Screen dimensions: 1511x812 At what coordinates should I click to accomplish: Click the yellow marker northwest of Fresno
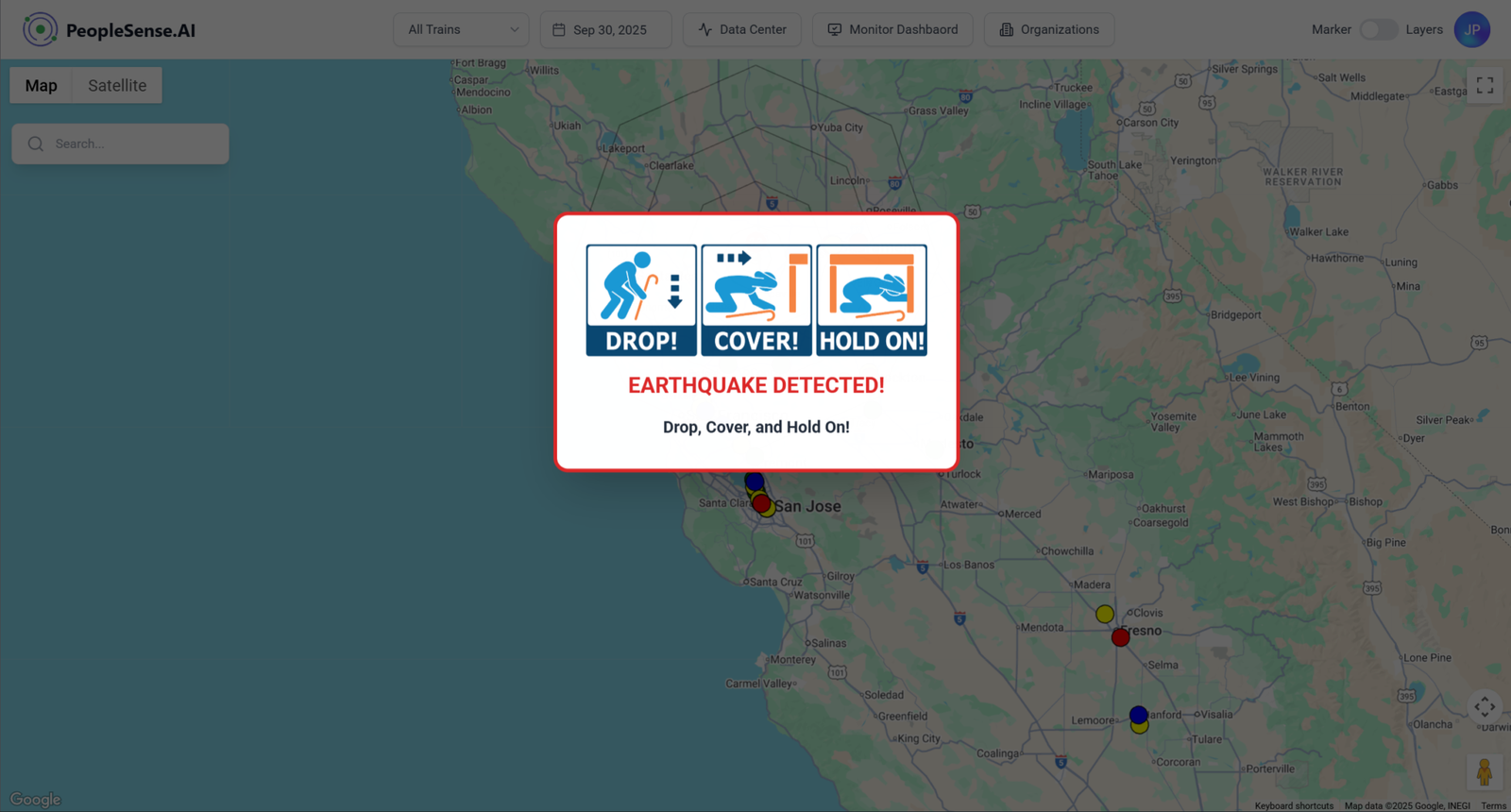1104,614
